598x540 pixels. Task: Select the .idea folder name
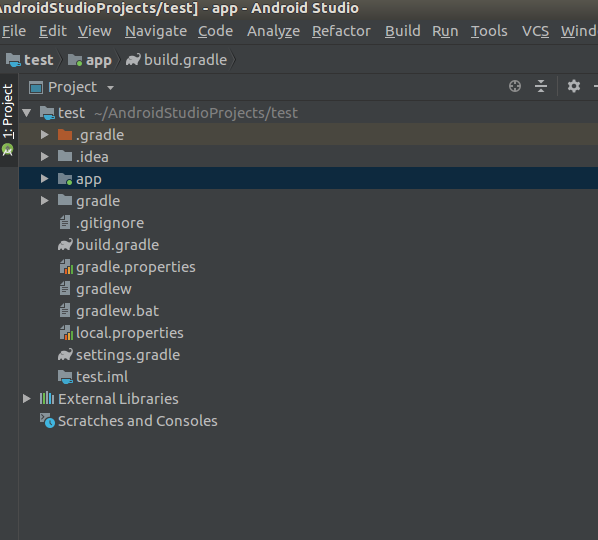[92, 157]
